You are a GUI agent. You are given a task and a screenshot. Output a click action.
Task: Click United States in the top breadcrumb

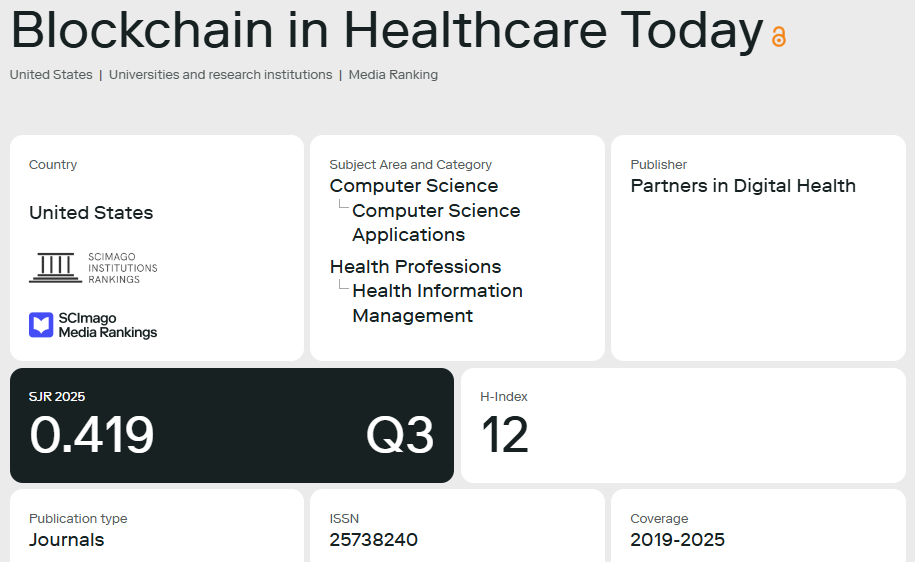pyautogui.click(x=51, y=75)
